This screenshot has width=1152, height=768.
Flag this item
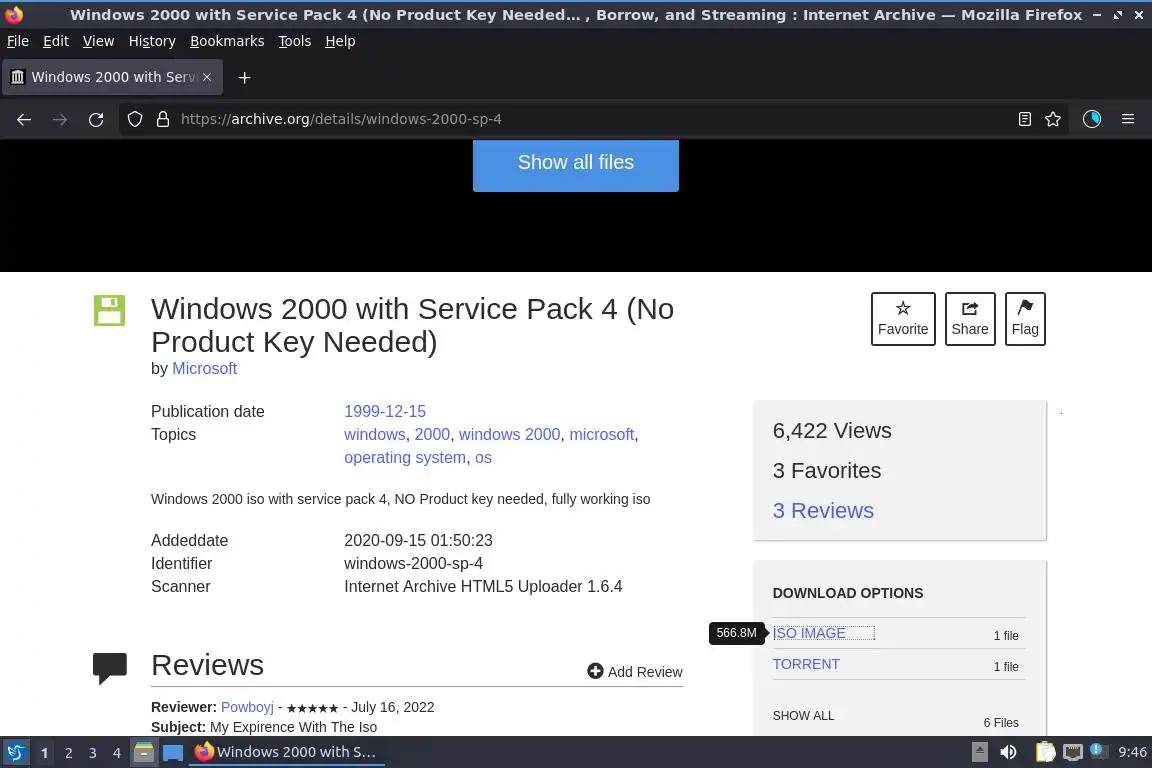coord(1025,319)
